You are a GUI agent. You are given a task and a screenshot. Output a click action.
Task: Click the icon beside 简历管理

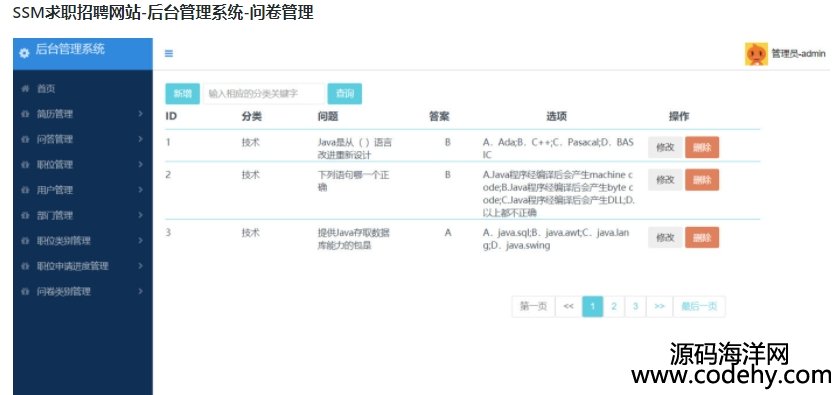25,114
